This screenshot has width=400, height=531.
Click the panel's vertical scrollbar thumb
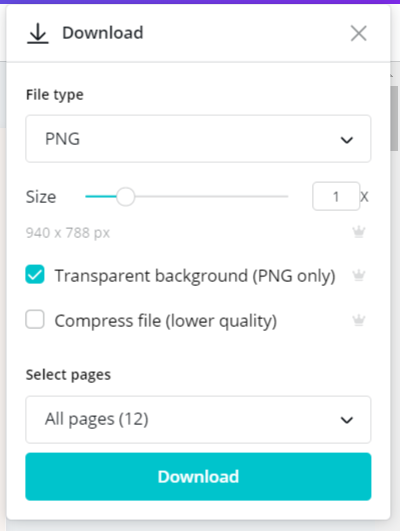[x=394, y=119]
